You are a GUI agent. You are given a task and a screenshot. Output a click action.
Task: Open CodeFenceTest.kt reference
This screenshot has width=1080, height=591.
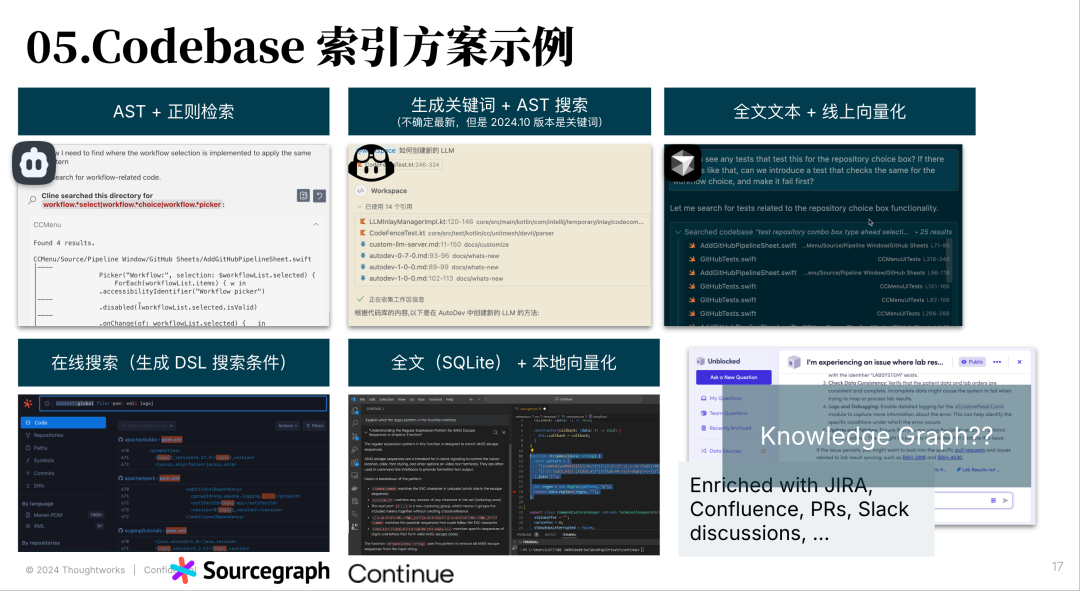(457, 233)
